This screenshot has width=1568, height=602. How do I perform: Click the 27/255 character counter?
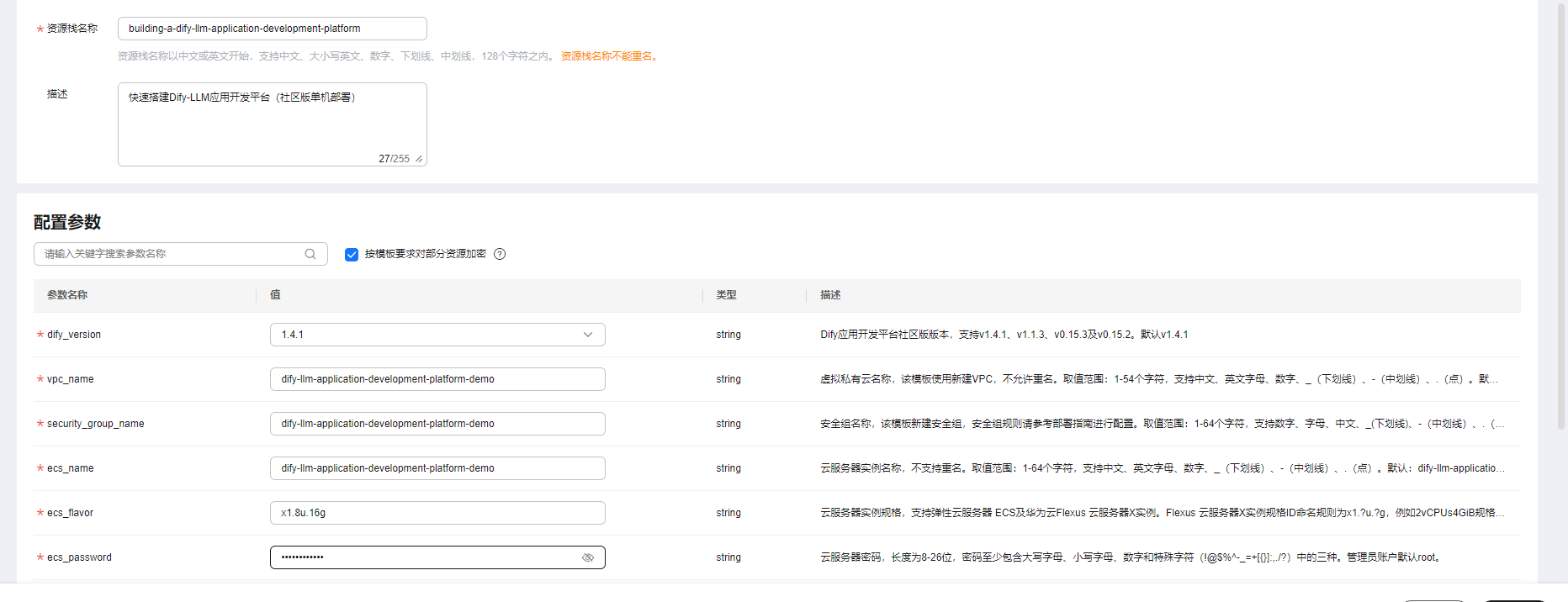[x=394, y=159]
